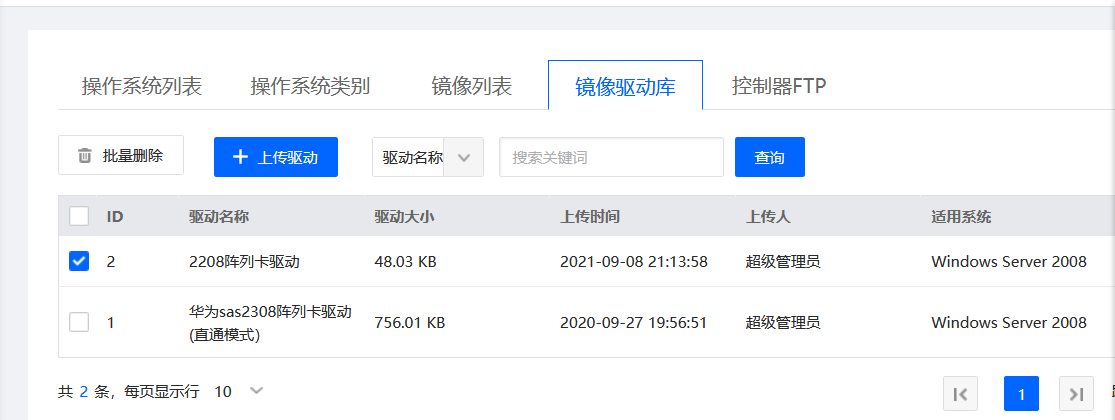
Task: Click the 2021-09-08 21:13:58 upload time
Action: coord(634,262)
